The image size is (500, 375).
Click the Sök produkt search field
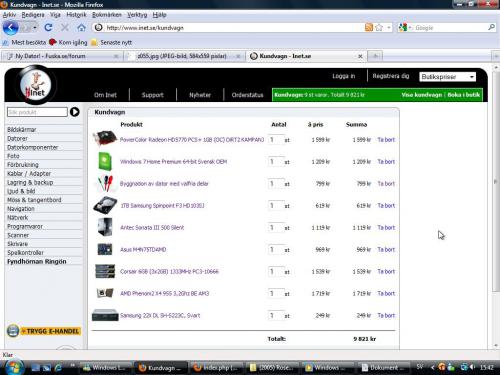click(37, 112)
